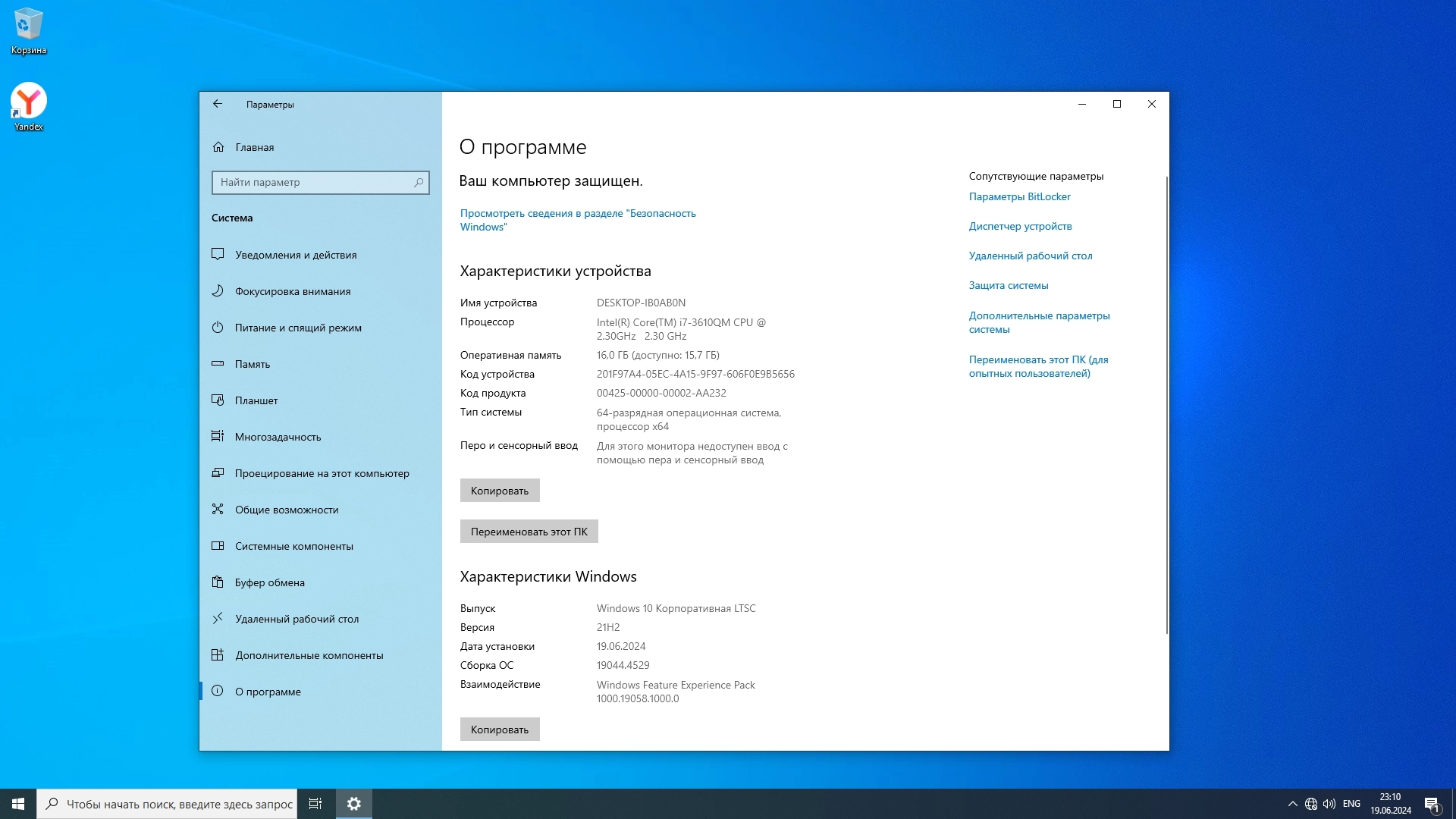Select Системные компоненты menu item
This screenshot has height=819, width=1456.
[x=293, y=546]
